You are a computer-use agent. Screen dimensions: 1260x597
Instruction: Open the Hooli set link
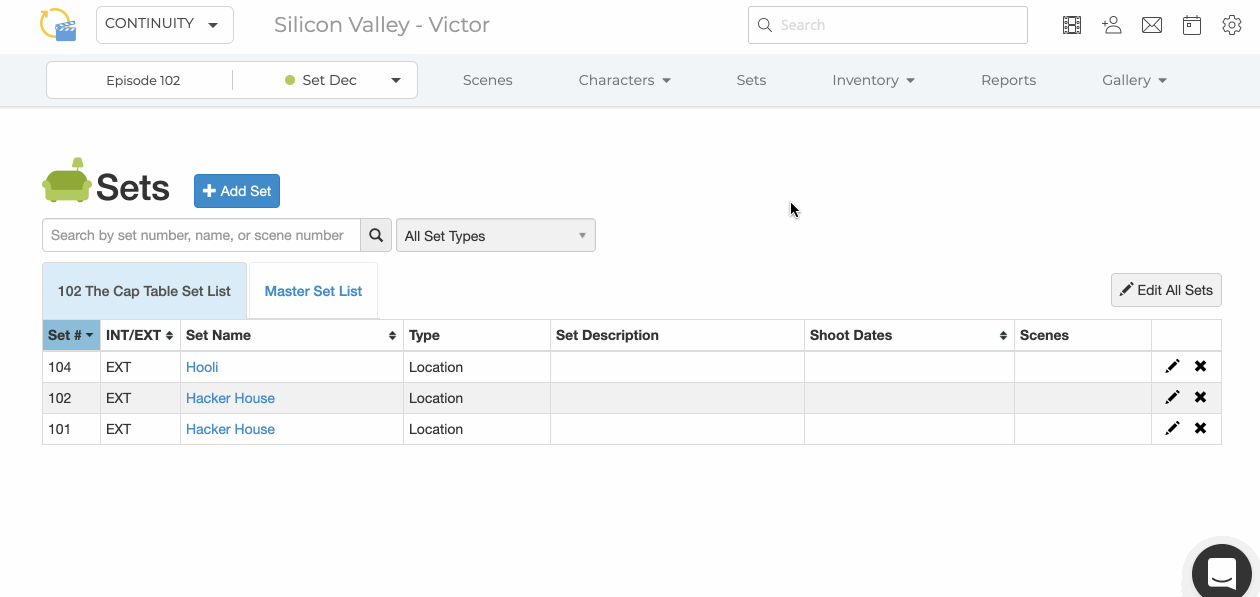pyautogui.click(x=202, y=367)
